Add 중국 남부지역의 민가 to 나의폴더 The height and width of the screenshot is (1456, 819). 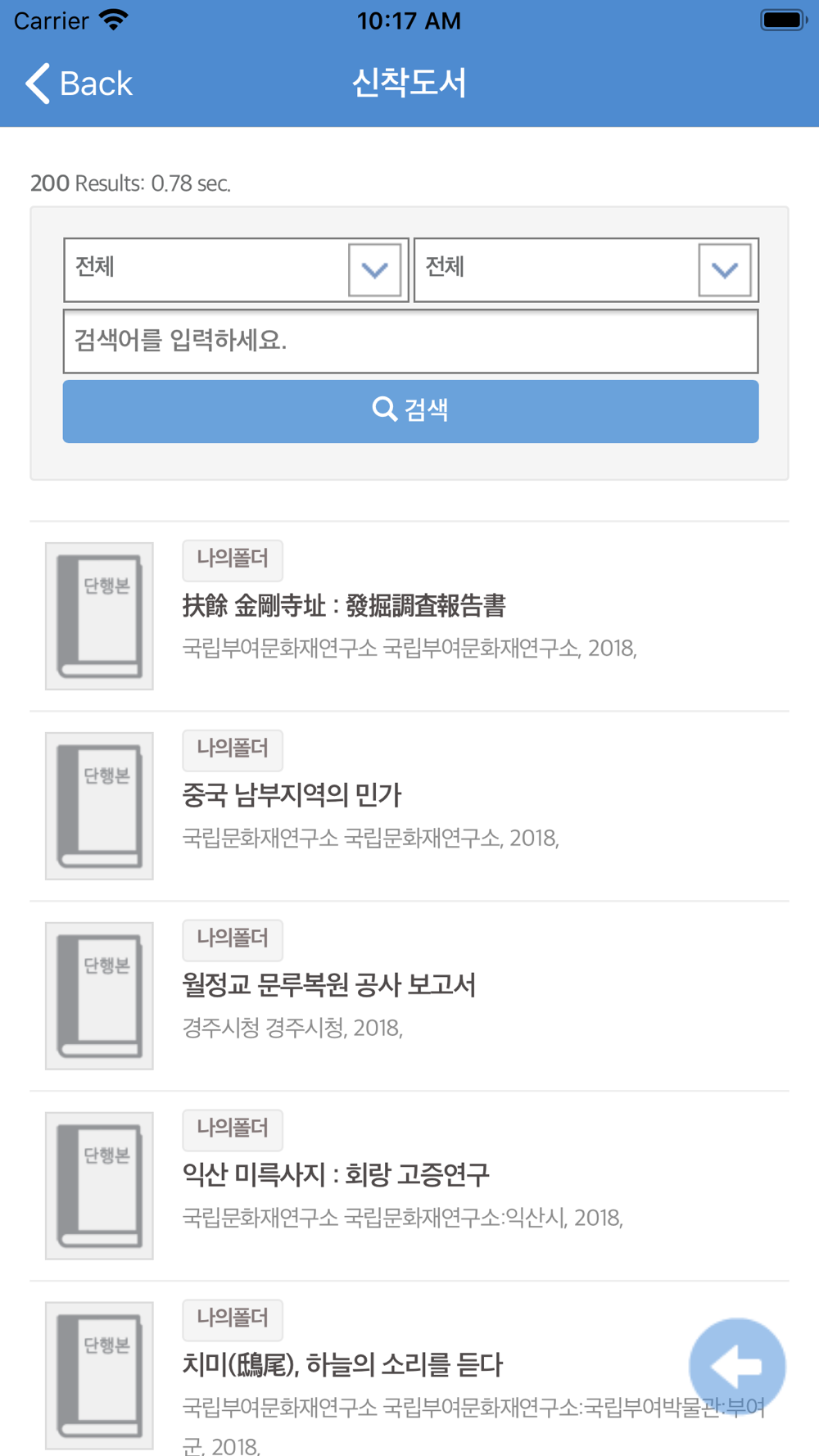(233, 749)
